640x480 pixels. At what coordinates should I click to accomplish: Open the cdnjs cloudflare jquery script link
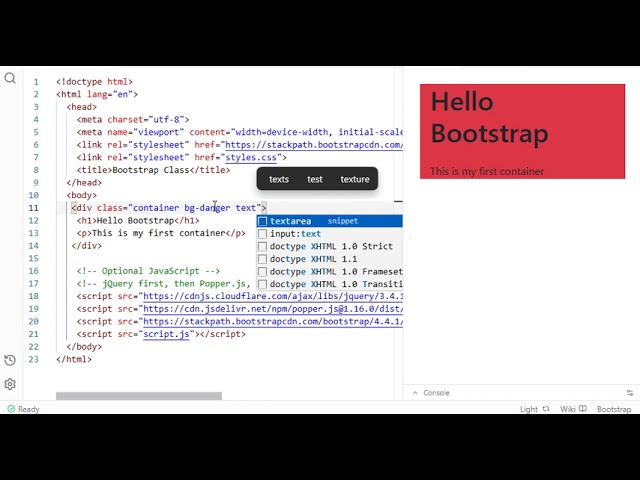click(x=273, y=296)
